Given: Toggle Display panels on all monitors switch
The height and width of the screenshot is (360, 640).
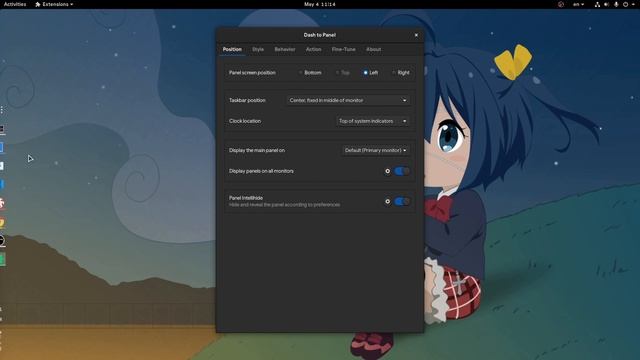Looking at the screenshot, I should pos(402,171).
